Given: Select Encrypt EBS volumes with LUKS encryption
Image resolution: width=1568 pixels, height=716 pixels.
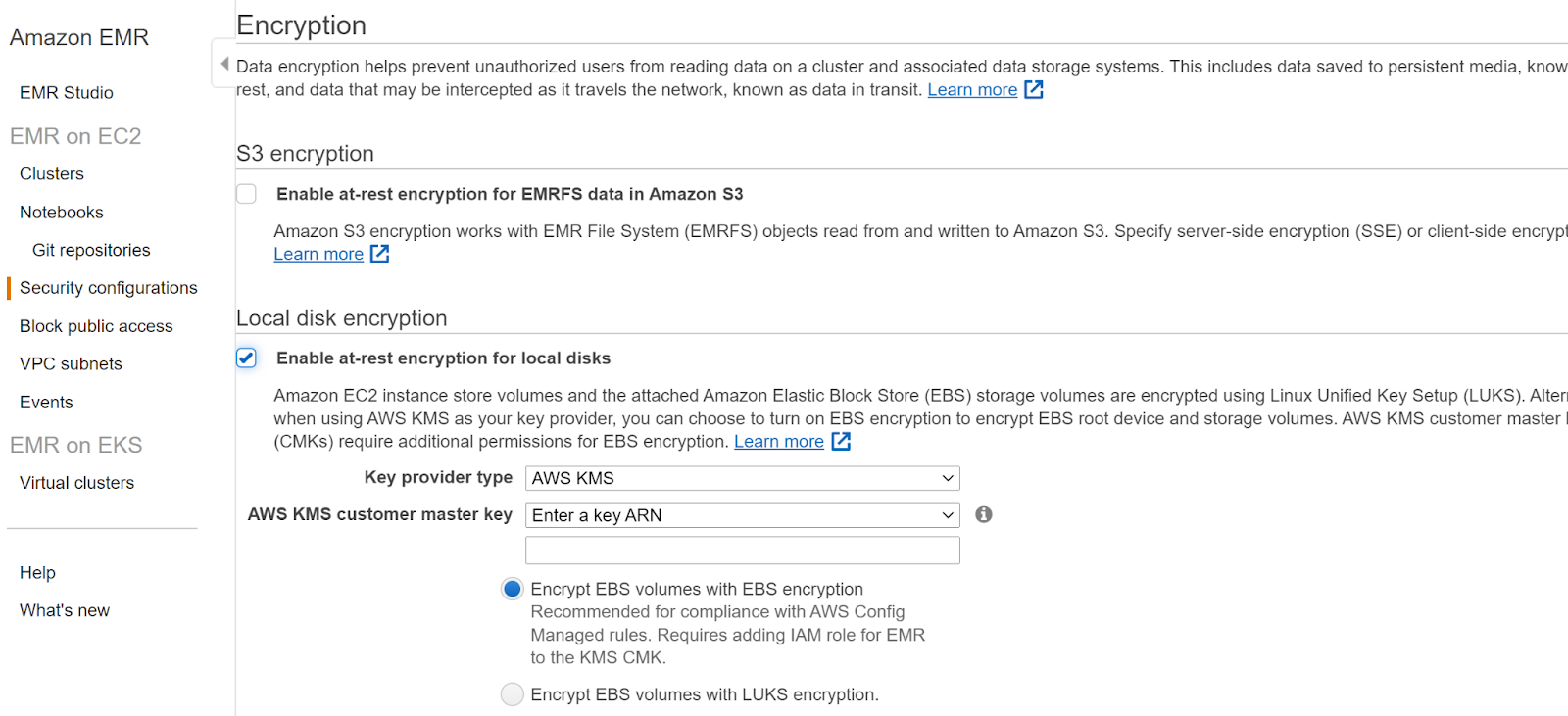Looking at the screenshot, I should click(x=512, y=694).
